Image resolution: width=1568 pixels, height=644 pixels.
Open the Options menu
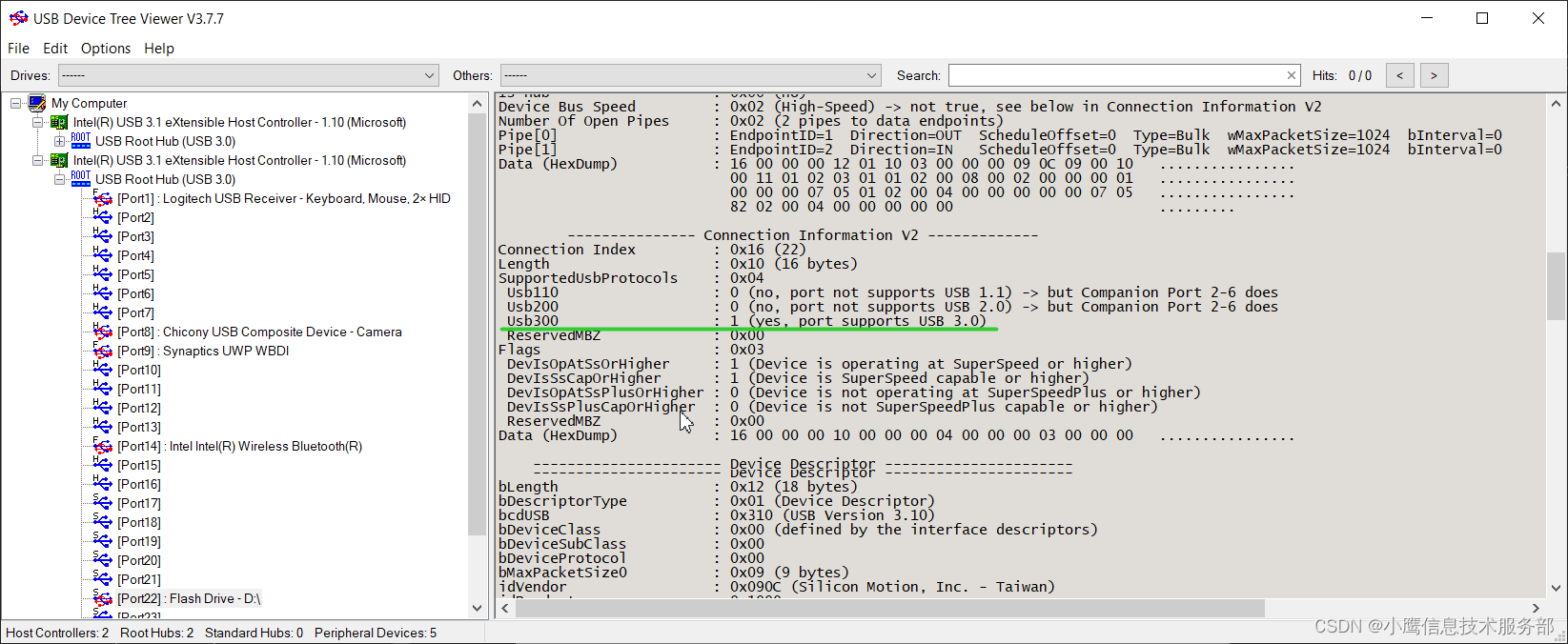(106, 49)
